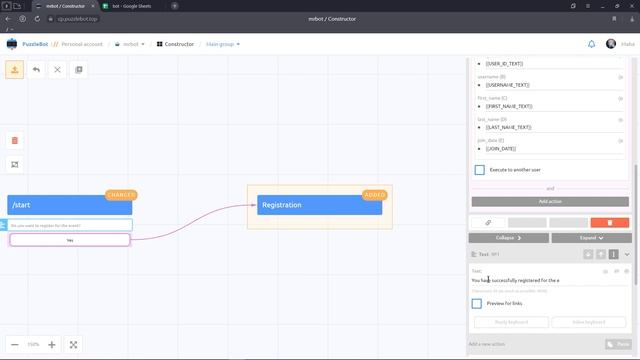Go back with the browser back arrow

(x=8, y=19)
